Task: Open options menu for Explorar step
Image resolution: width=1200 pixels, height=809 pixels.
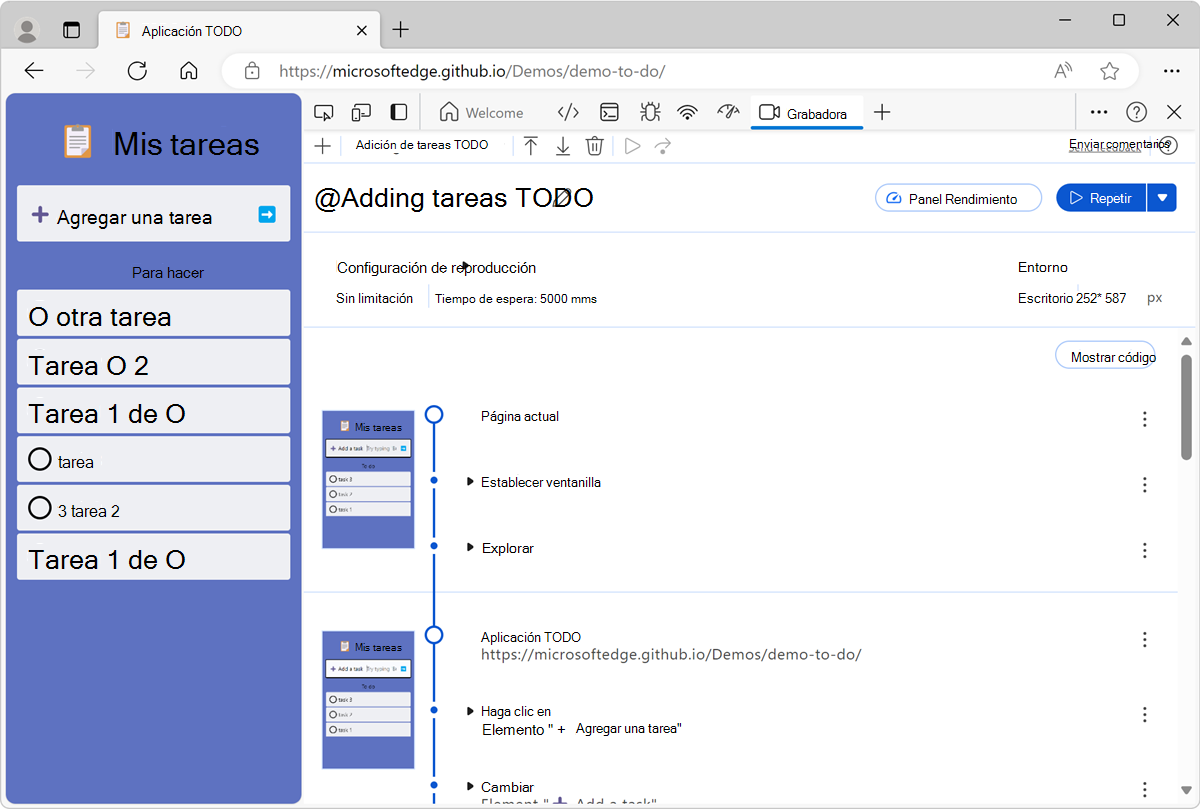Action: pyautogui.click(x=1145, y=550)
